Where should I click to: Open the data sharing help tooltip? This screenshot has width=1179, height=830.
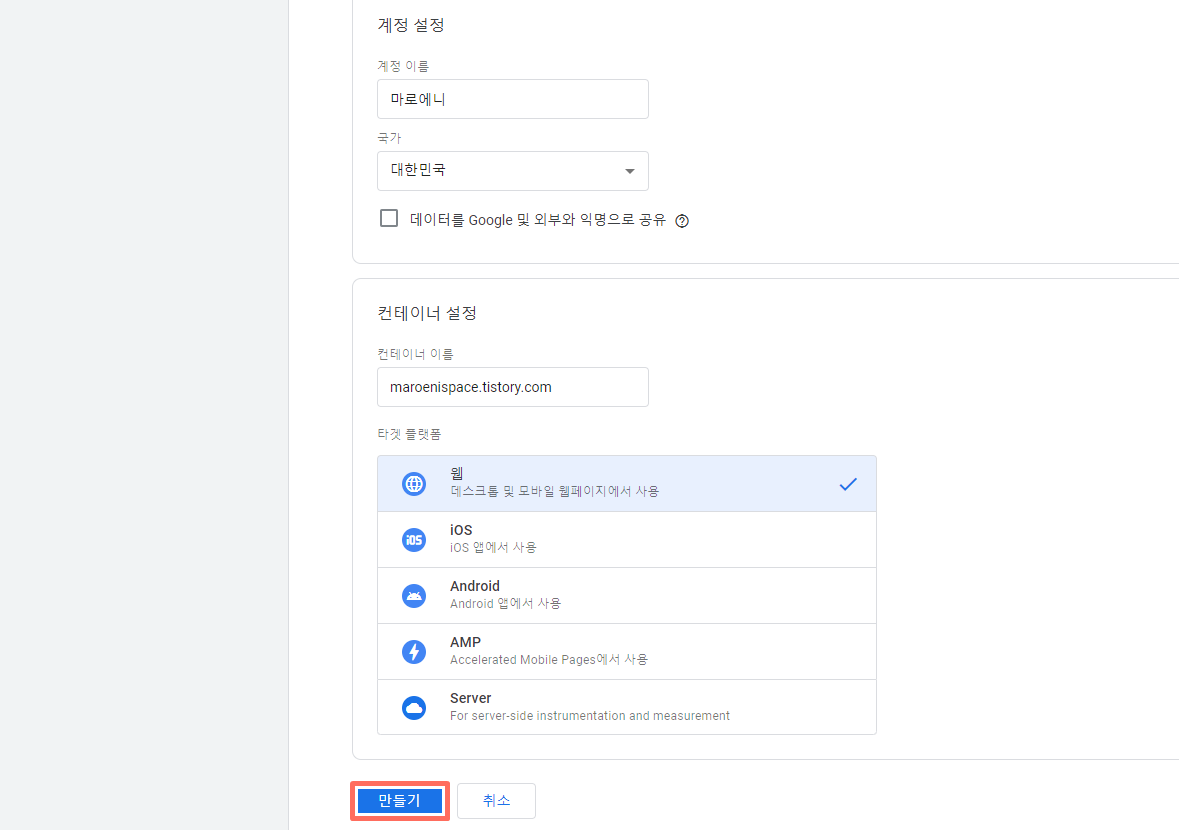pos(682,220)
